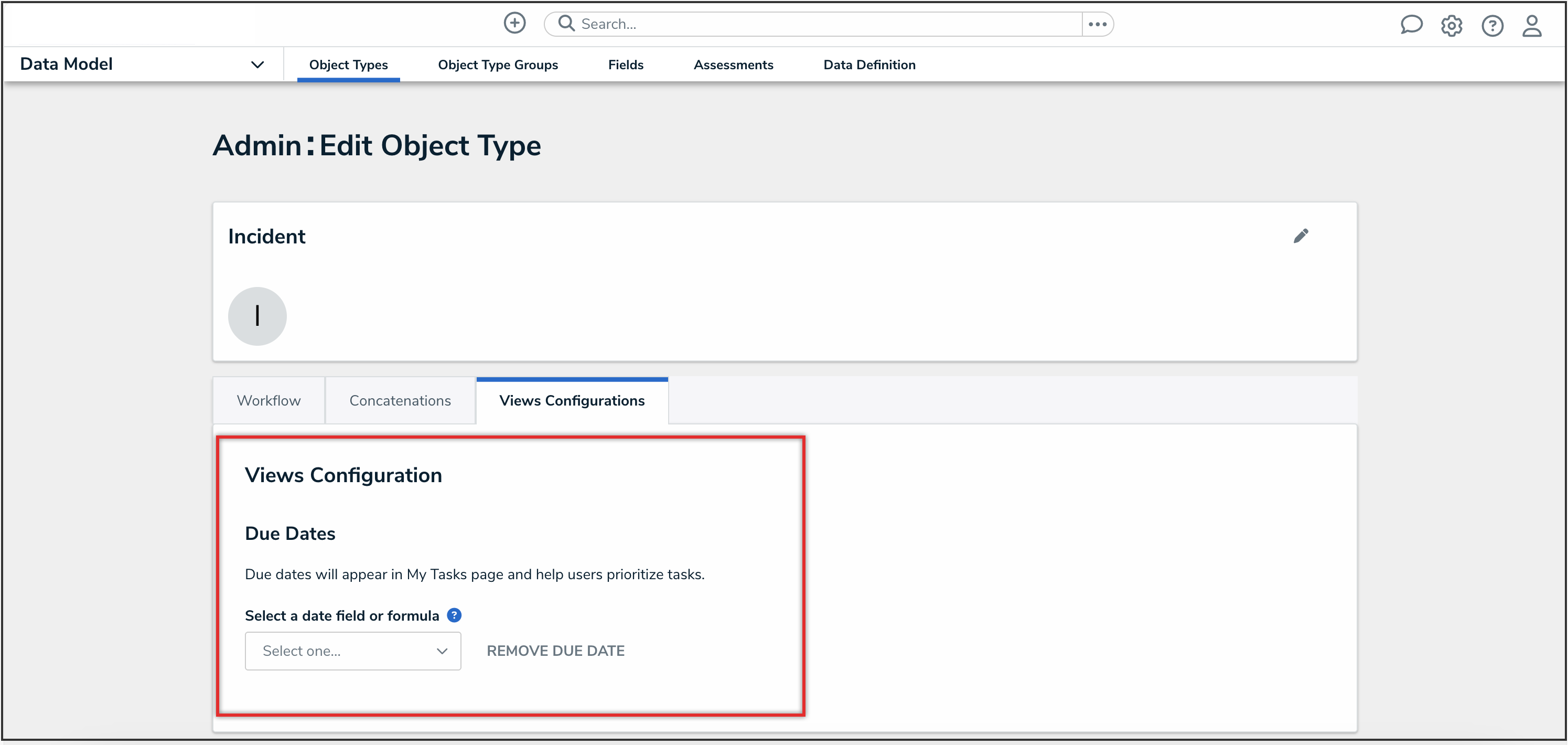The height and width of the screenshot is (745, 1568).
Task: Switch to the Workflow tab
Action: tap(269, 400)
